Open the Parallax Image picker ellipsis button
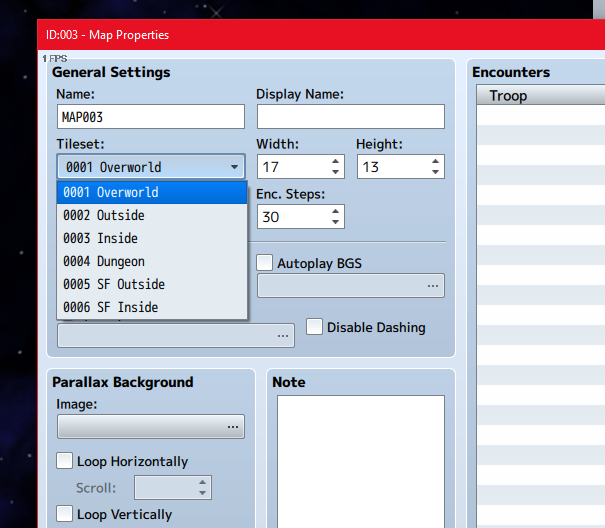This screenshot has width=605, height=528. 233,427
